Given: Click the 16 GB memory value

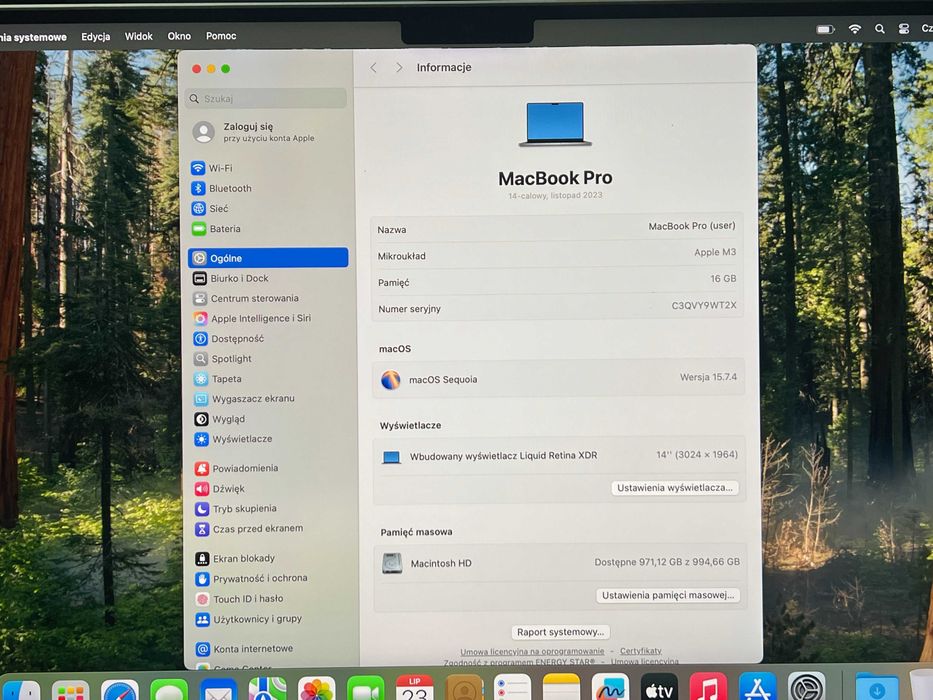Looking at the screenshot, I should coord(723,279).
